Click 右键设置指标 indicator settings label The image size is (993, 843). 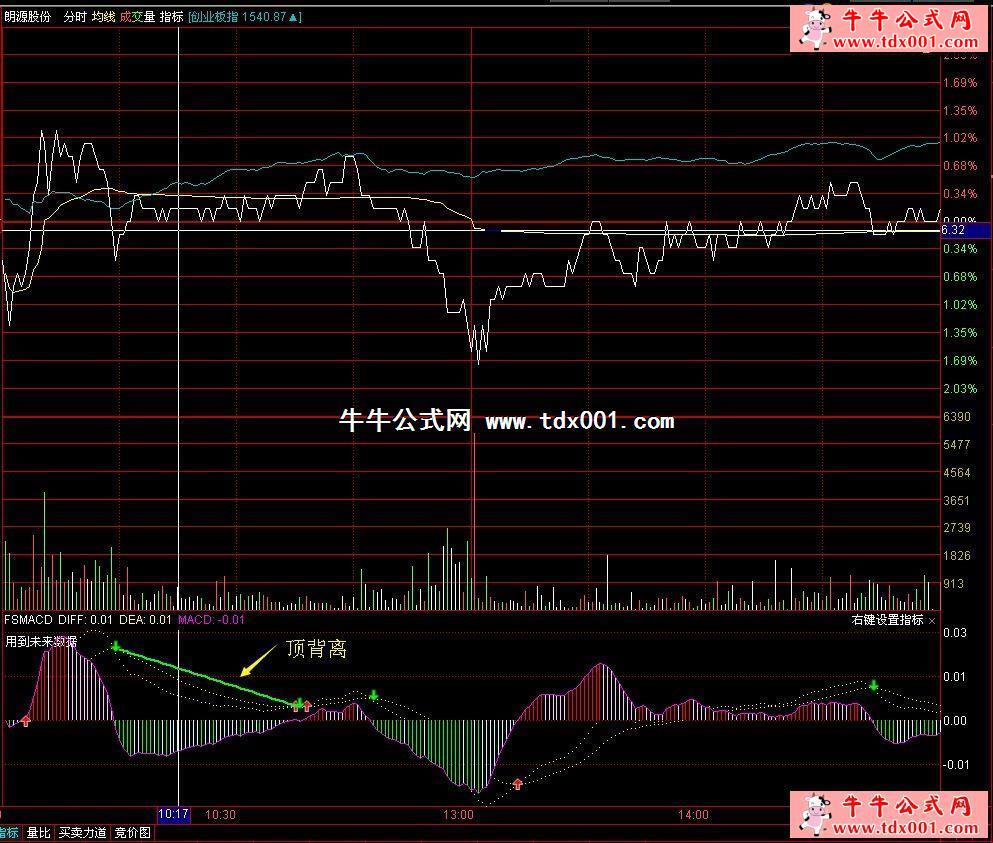886,621
